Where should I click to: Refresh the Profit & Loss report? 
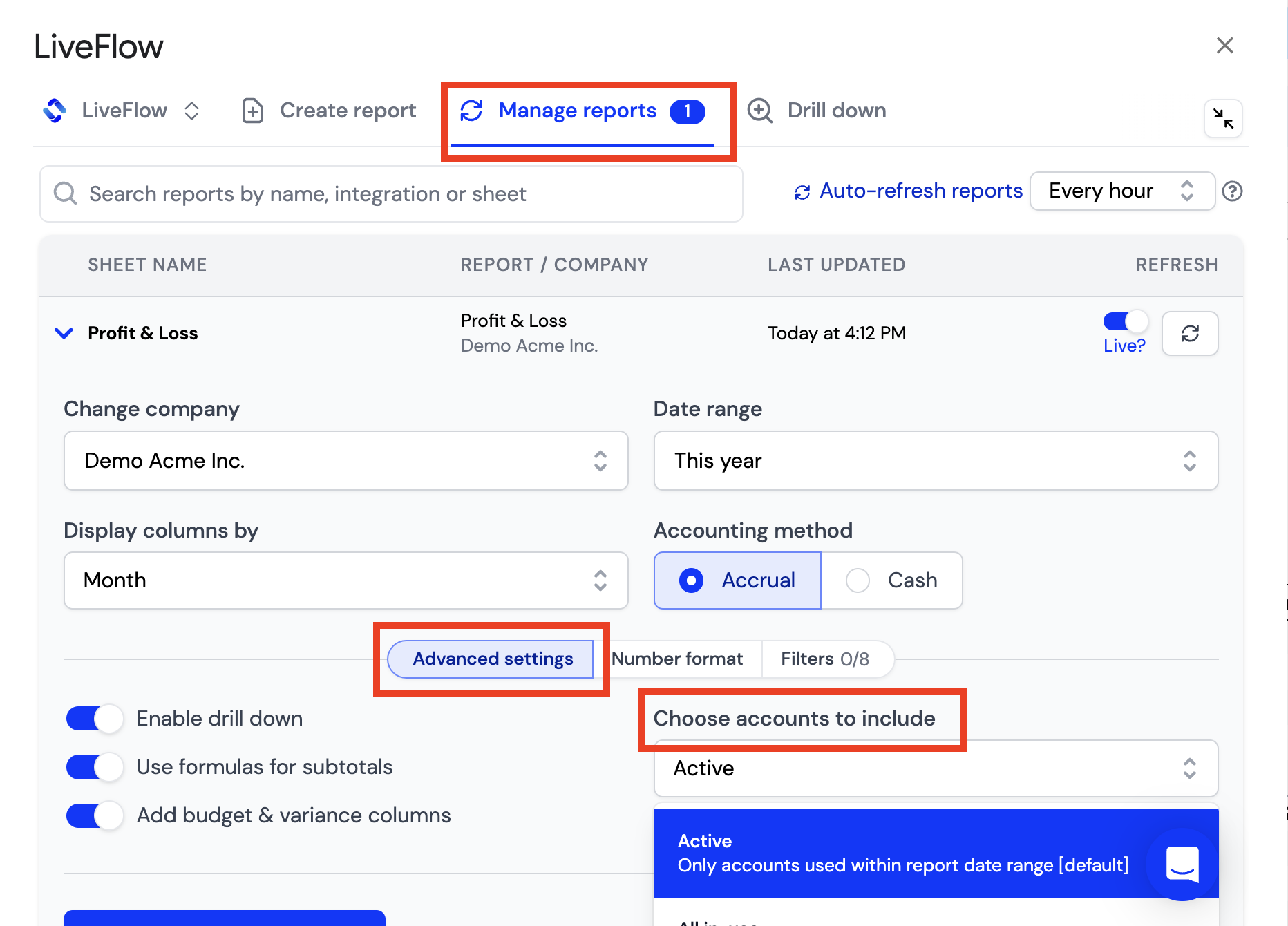1190,334
